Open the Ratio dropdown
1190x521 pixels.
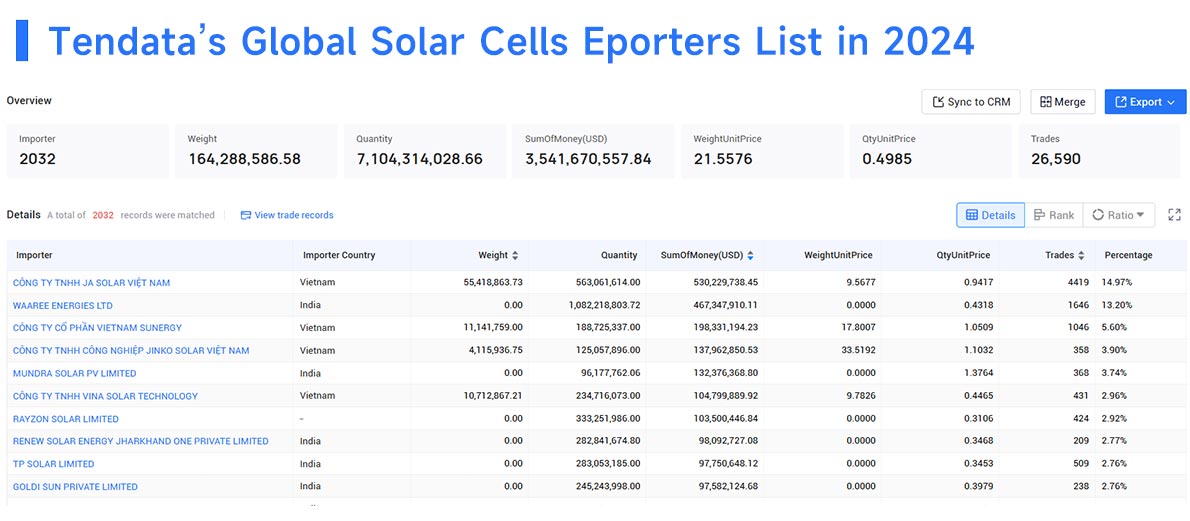tap(1119, 215)
